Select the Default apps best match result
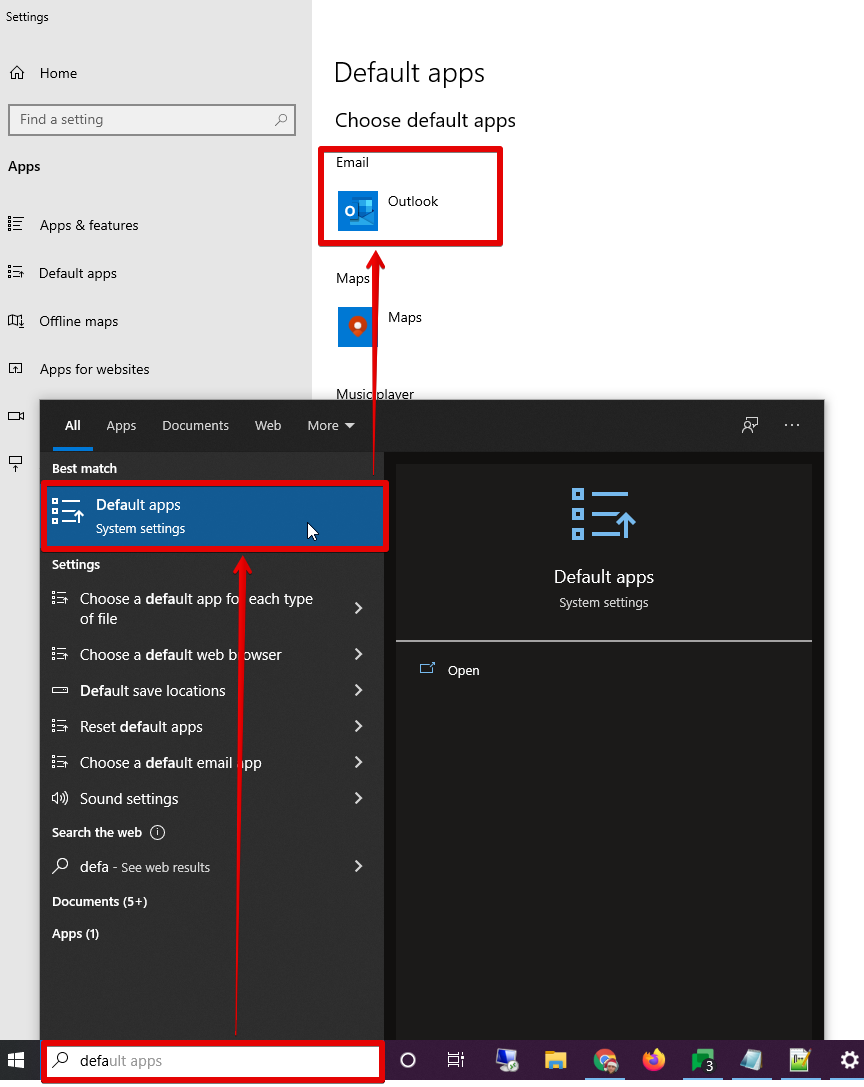 coord(215,516)
